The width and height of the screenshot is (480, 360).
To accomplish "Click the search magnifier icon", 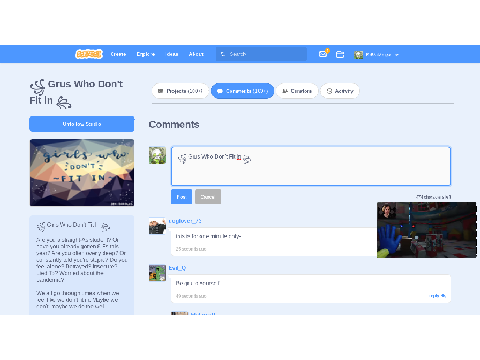I will [x=223, y=54].
